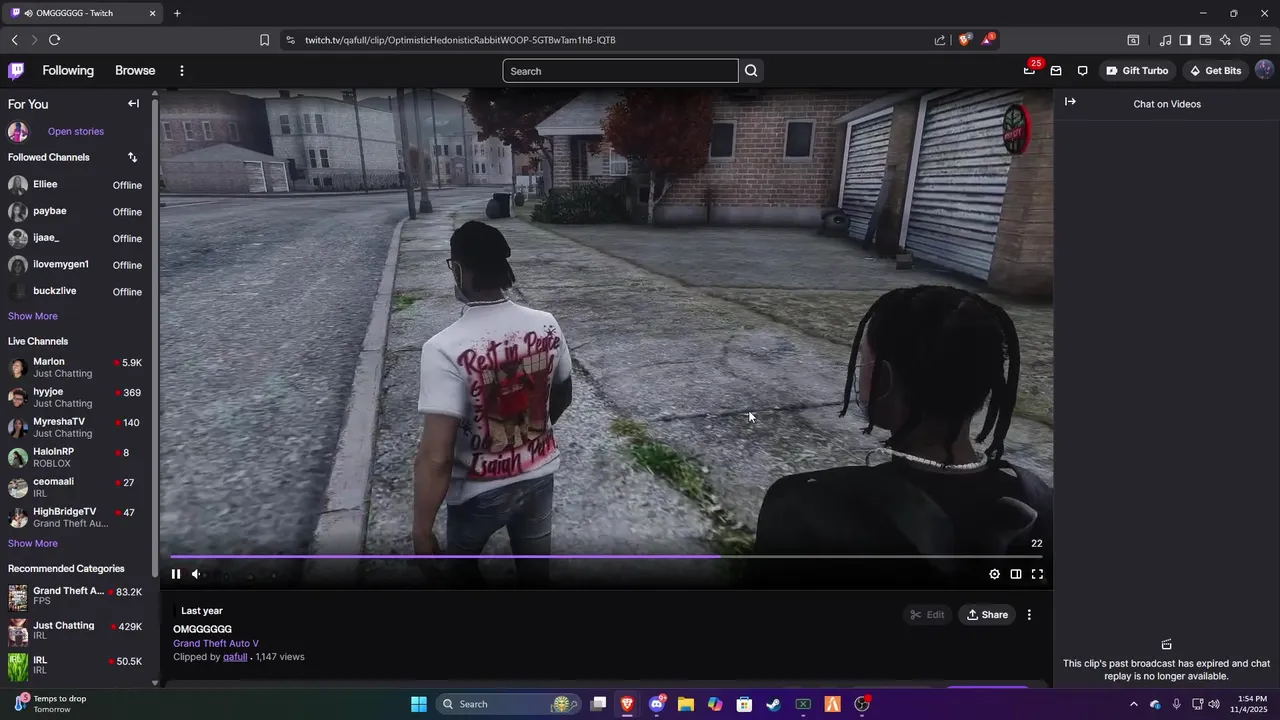Open the IRL recommended category

click(x=76, y=665)
